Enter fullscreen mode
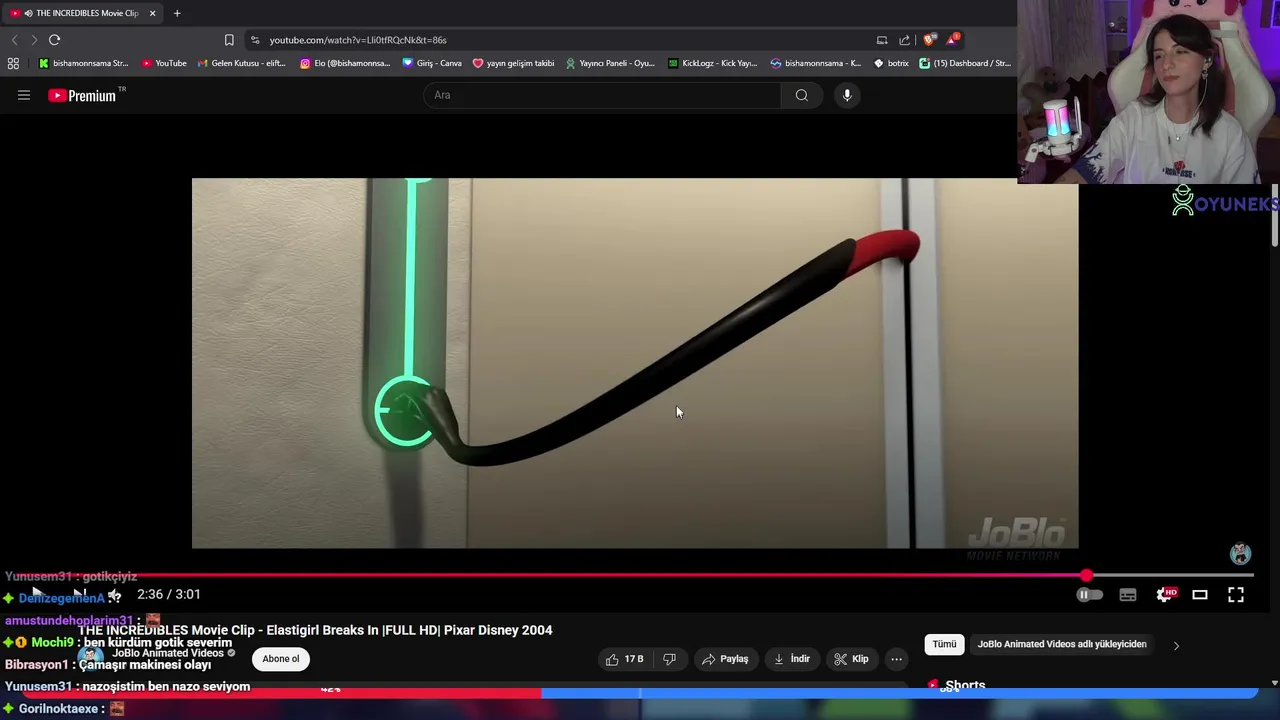Screen dimensions: 1280x720 pyautogui.click(x=1236, y=595)
